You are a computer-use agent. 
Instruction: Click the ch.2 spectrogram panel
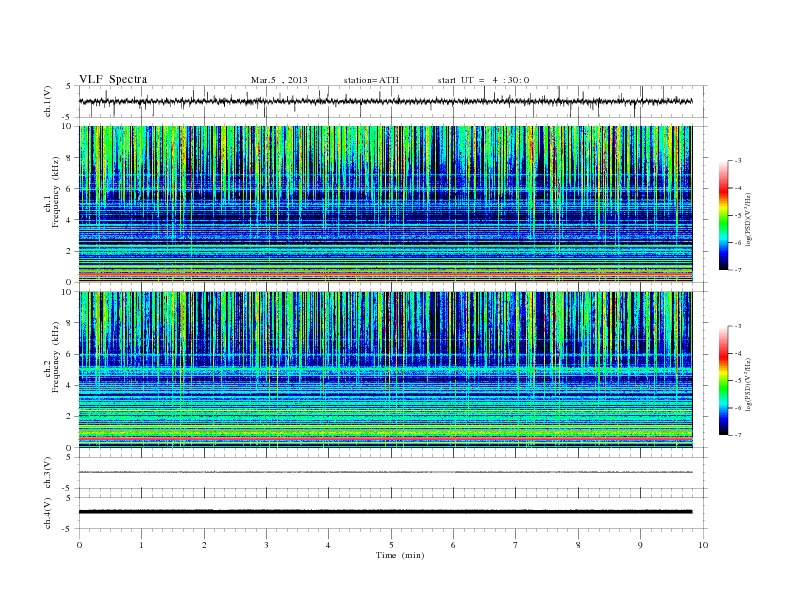[x=385, y=370]
